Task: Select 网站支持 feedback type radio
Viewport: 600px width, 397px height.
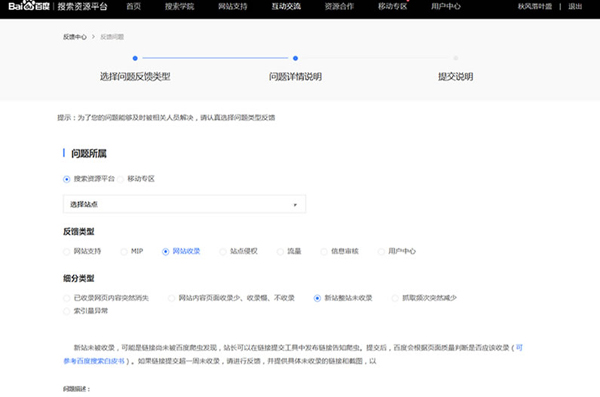Action: pyautogui.click(x=67, y=252)
